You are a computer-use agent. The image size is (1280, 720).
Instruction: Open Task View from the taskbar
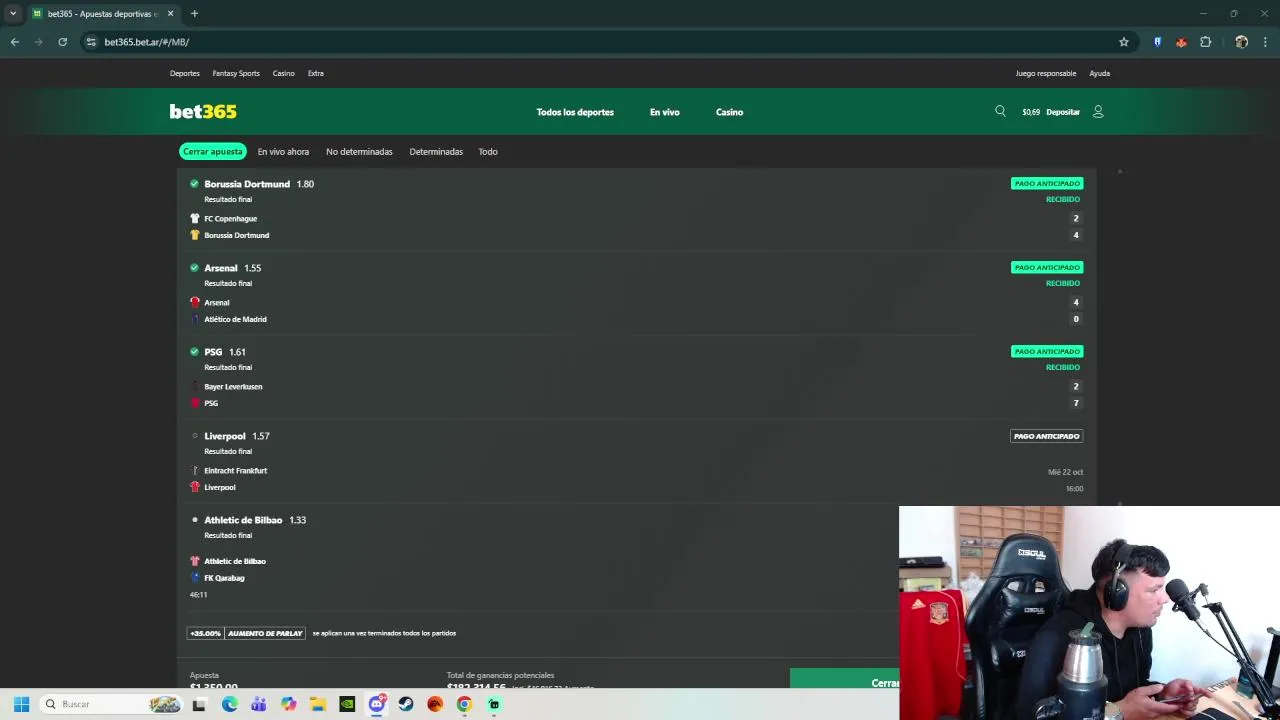pyautogui.click(x=199, y=704)
